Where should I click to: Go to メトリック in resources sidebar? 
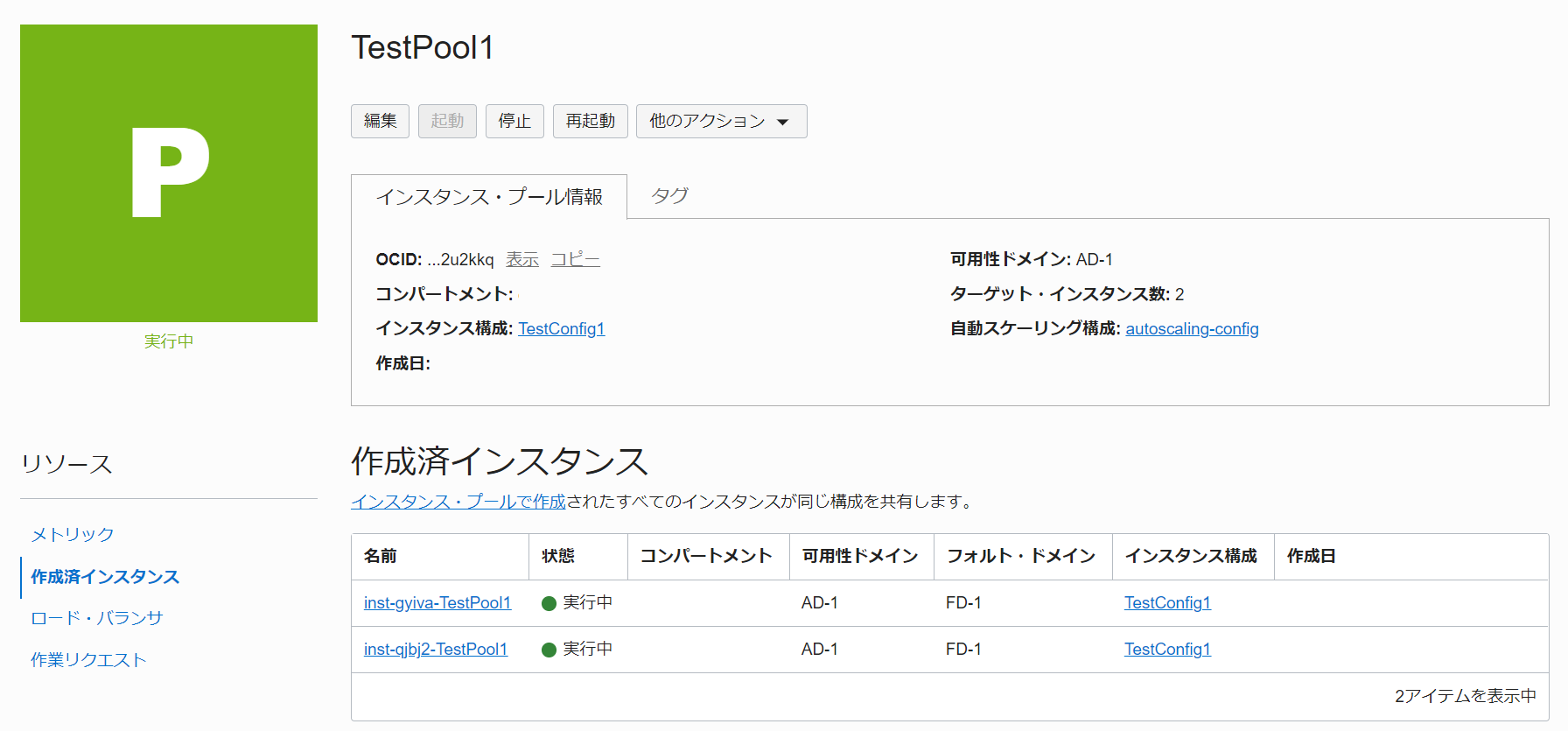coord(73,535)
